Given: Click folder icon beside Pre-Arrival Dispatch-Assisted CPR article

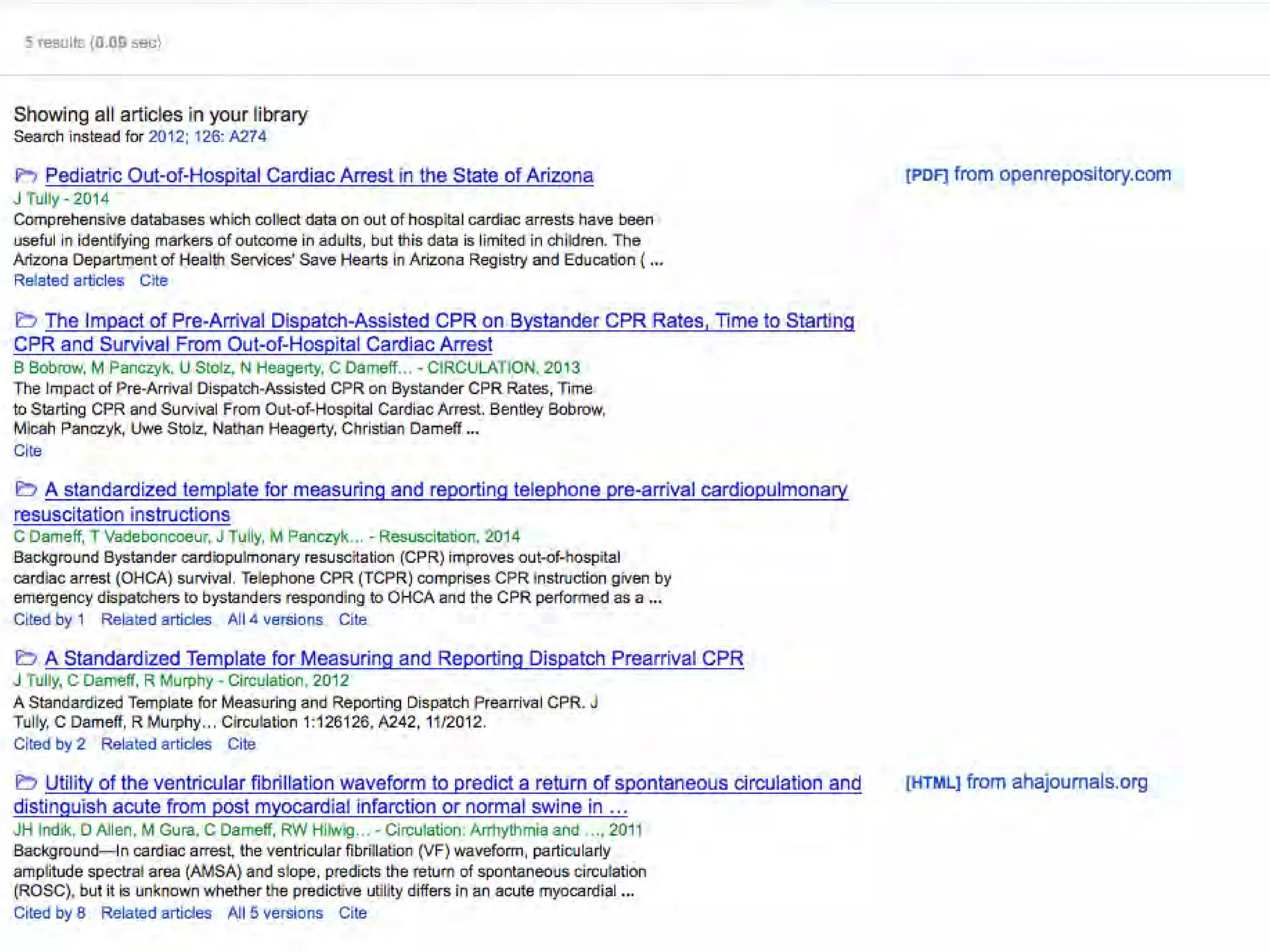Looking at the screenshot, I should pyautogui.click(x=25, y=320).
